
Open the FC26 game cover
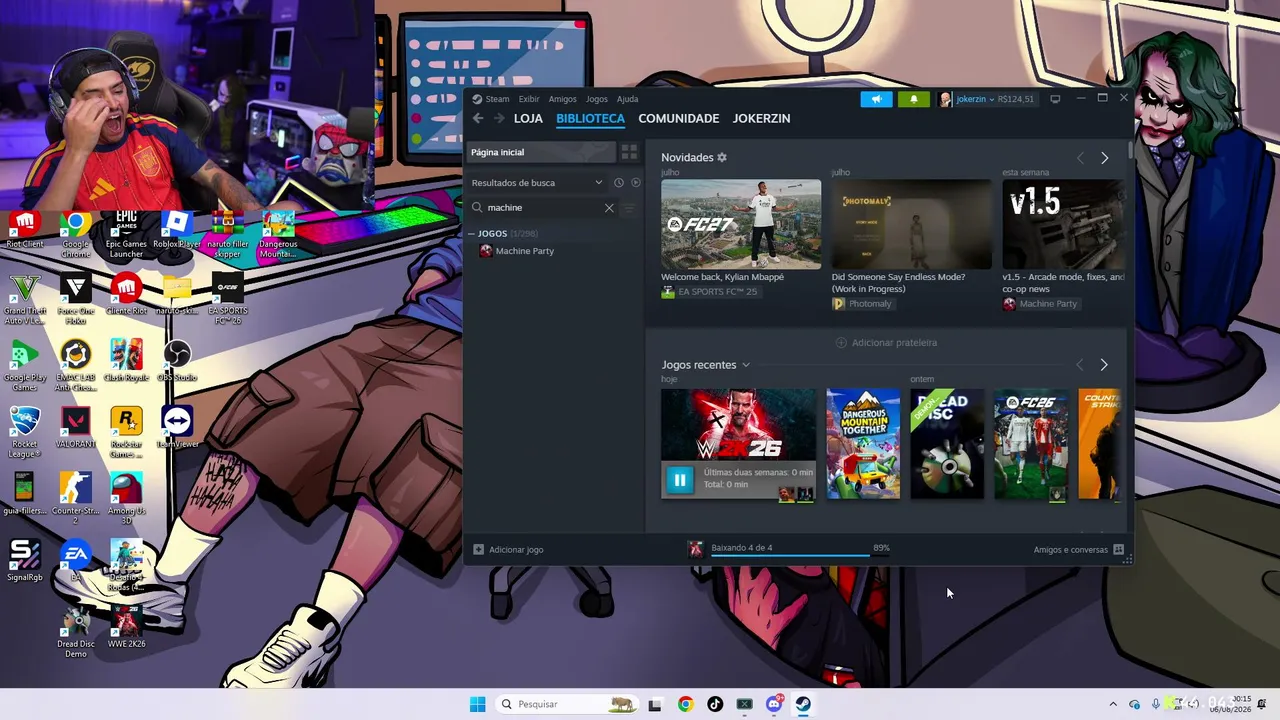pyautogui.click(x=1031, y=444)
